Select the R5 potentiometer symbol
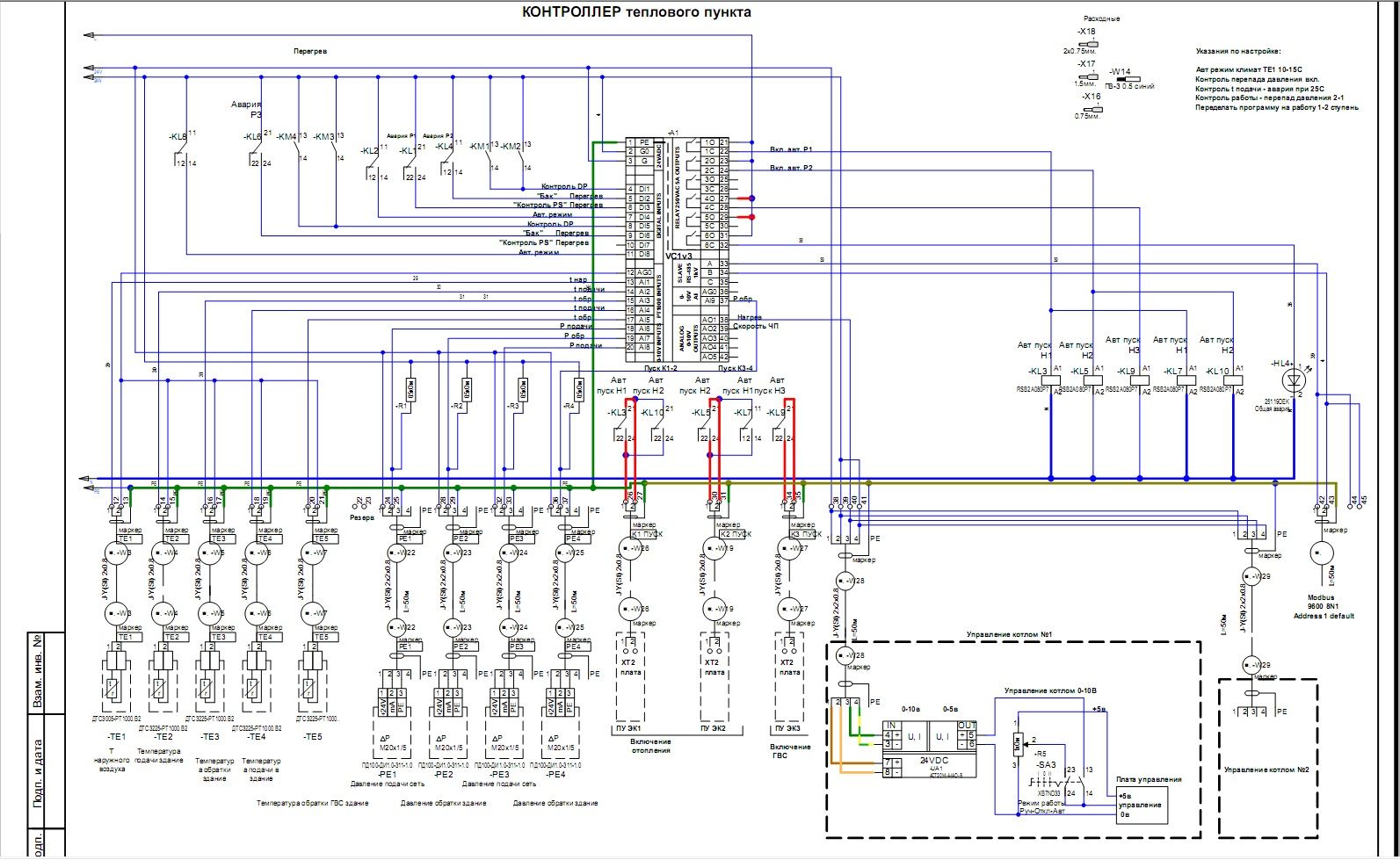The height and width of the screenshot is (860, 1400). (1017, 743)
